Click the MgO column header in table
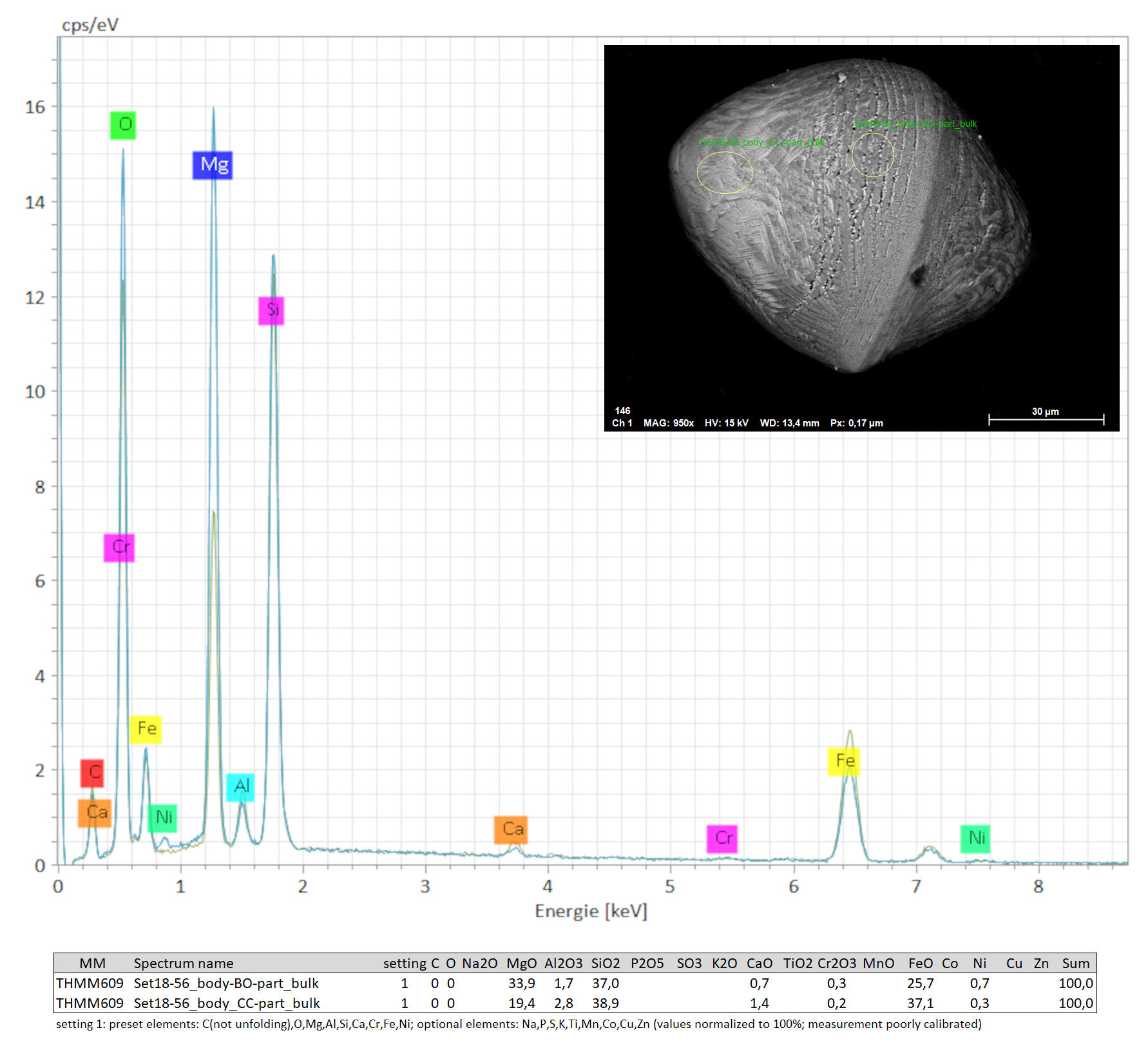Screen dimensions: 1148x1055 pos(521,964)
